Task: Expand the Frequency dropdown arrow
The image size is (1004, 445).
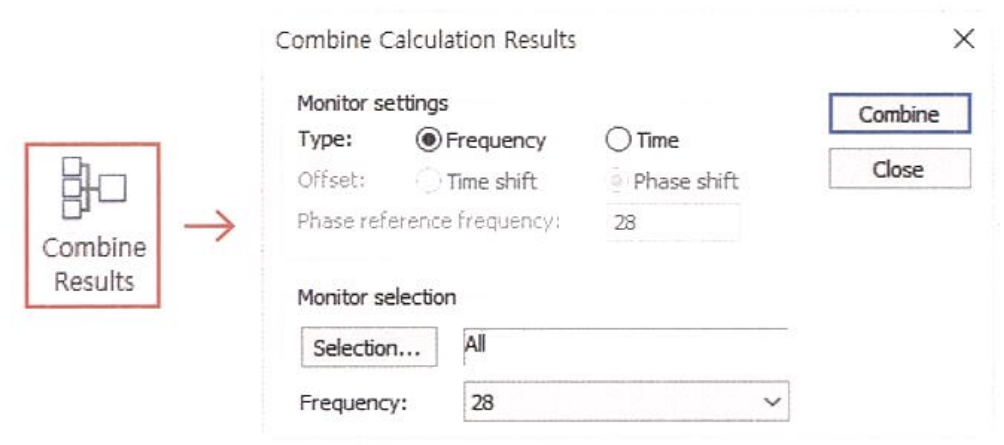Action: tap(770, 402)
